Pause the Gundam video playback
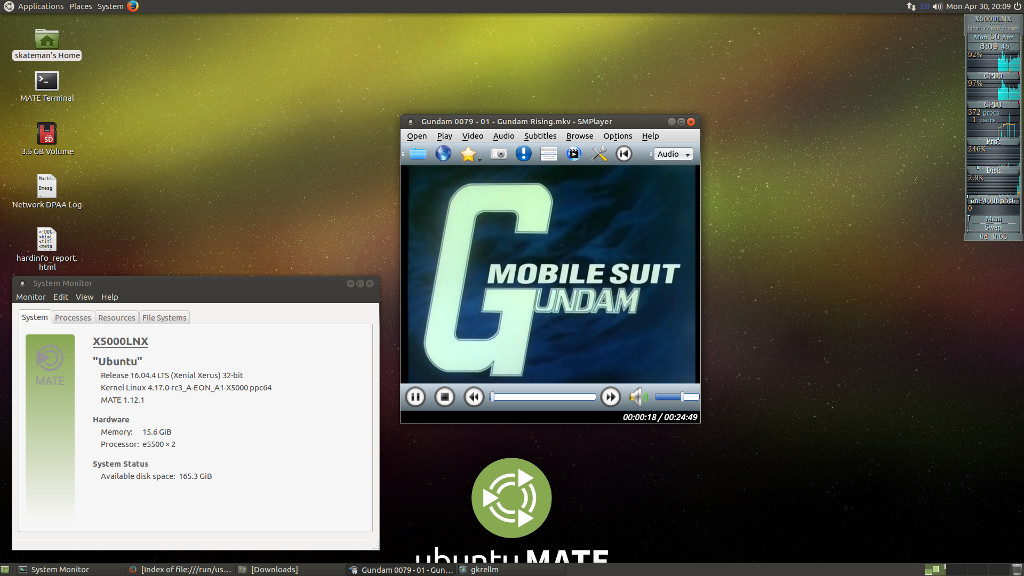This screenshot has height=576, width=1024. (415, 396)
